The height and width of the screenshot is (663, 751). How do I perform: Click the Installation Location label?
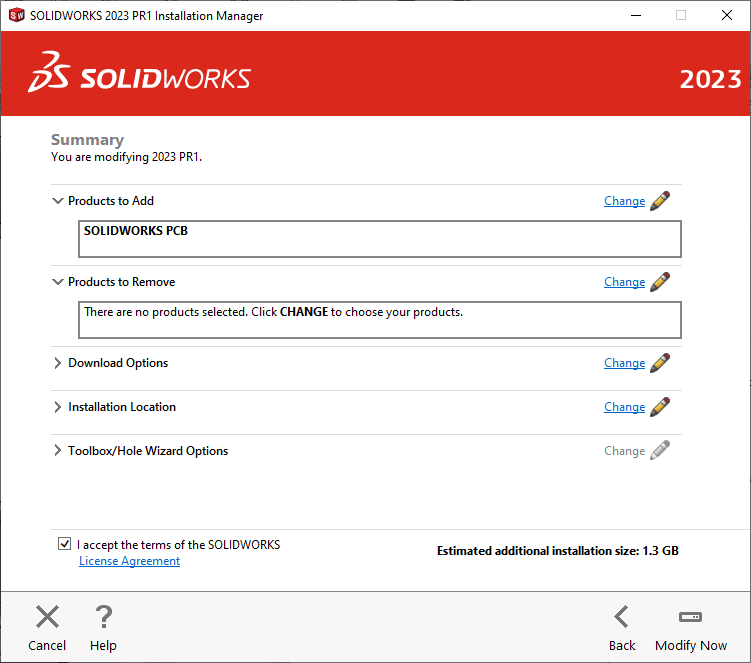[122, 407]
